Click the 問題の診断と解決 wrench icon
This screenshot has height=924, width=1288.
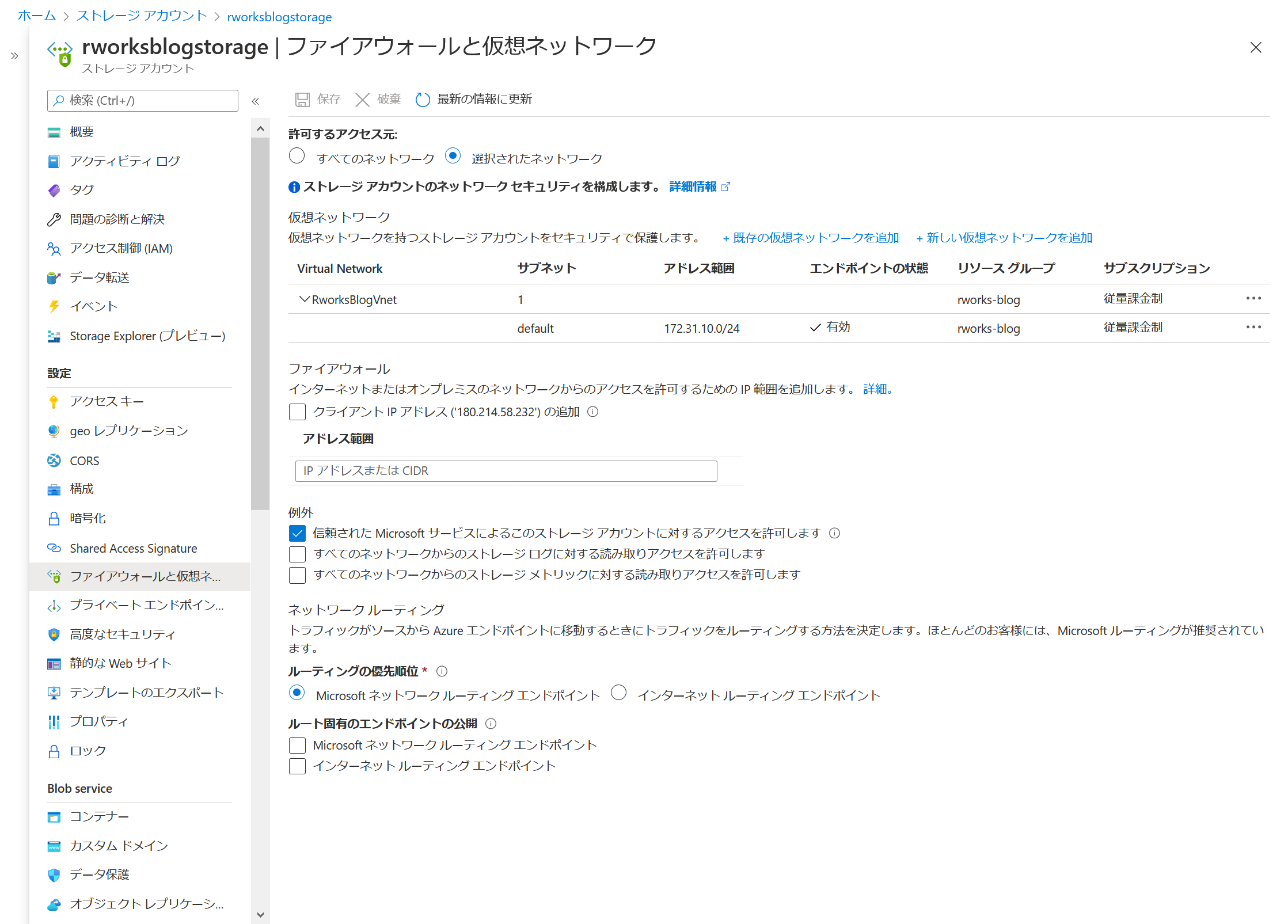pos(54,219)
